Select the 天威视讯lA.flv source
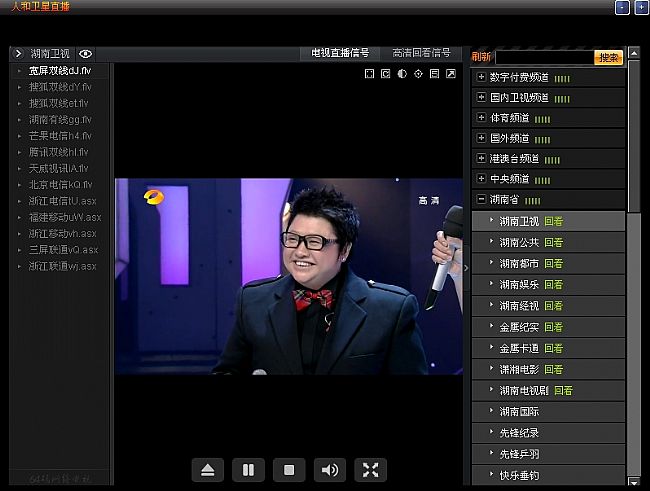This screenshot has height=491, width=650. coord(58,168)
